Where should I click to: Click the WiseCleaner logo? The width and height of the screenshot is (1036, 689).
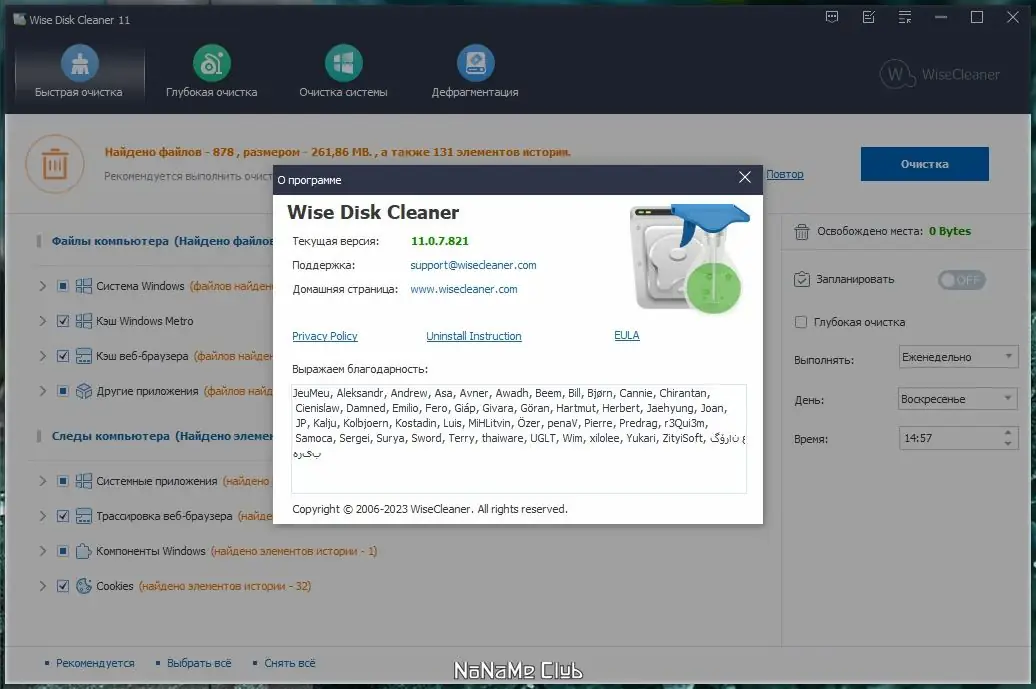(940, 75)
